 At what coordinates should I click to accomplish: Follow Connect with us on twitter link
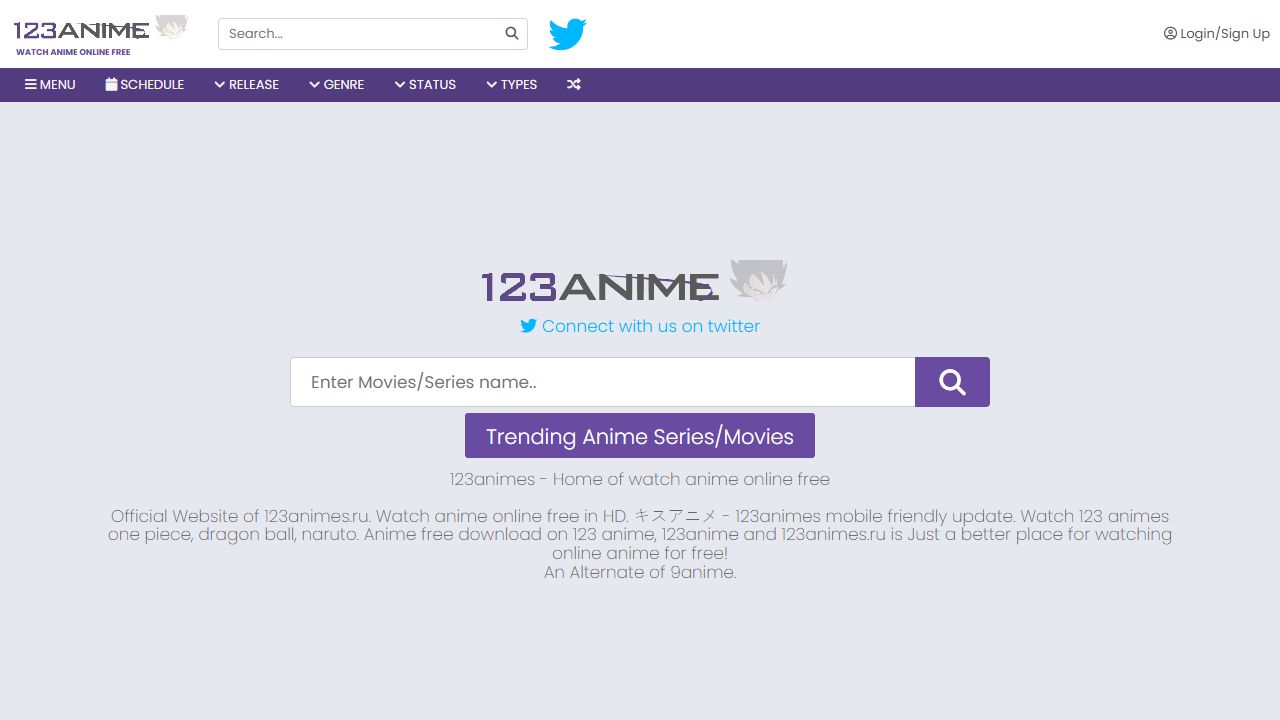click(x=640, y=326)
